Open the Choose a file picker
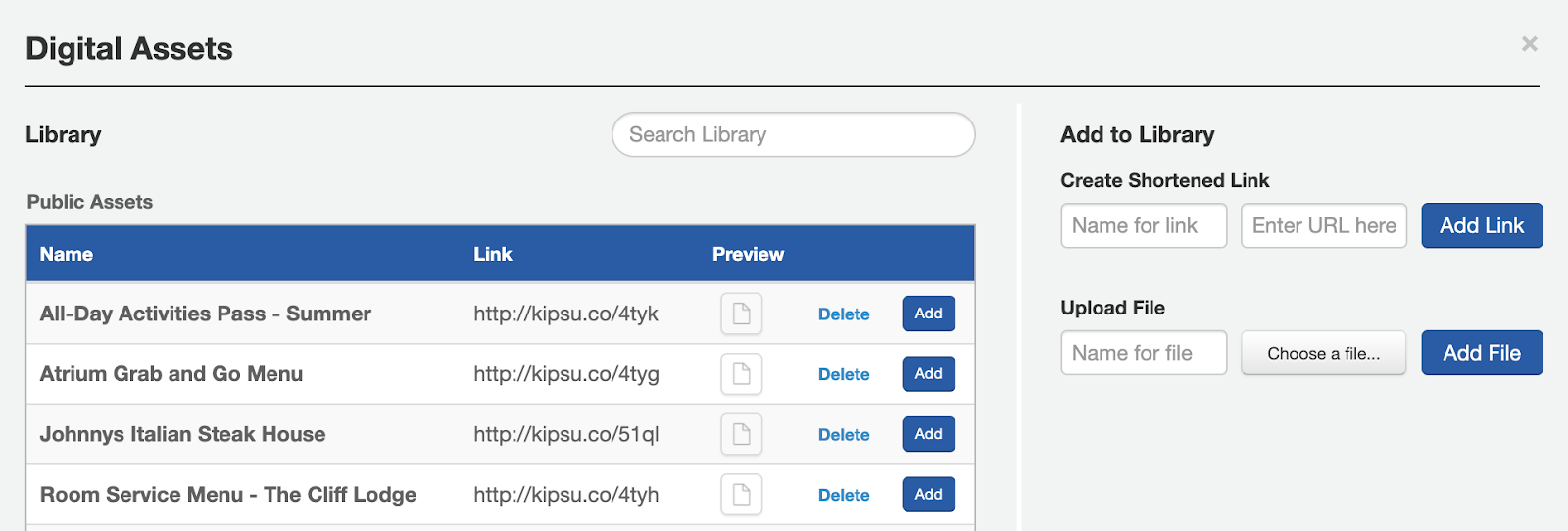The image size is (1568, 531). [x=1323, y=353]
